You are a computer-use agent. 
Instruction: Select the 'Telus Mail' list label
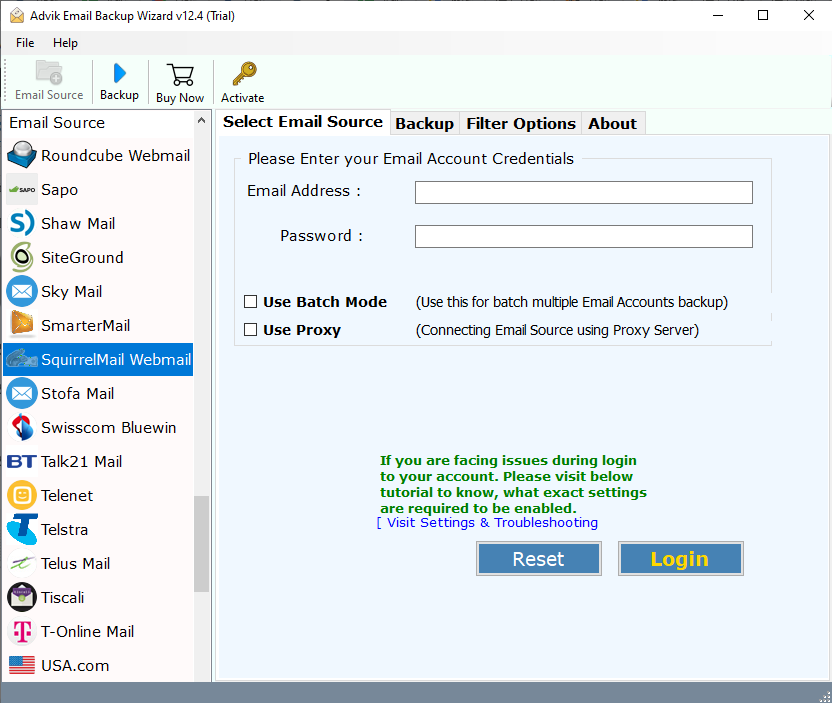point(76,563)
